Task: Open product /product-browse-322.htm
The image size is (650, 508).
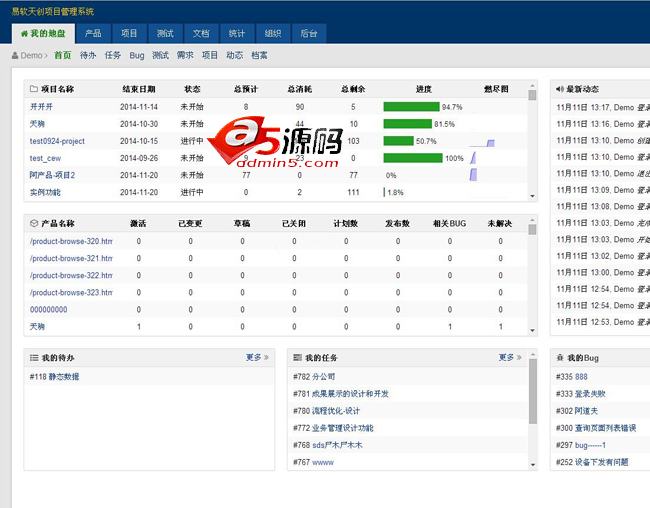Action: point(71,275)
